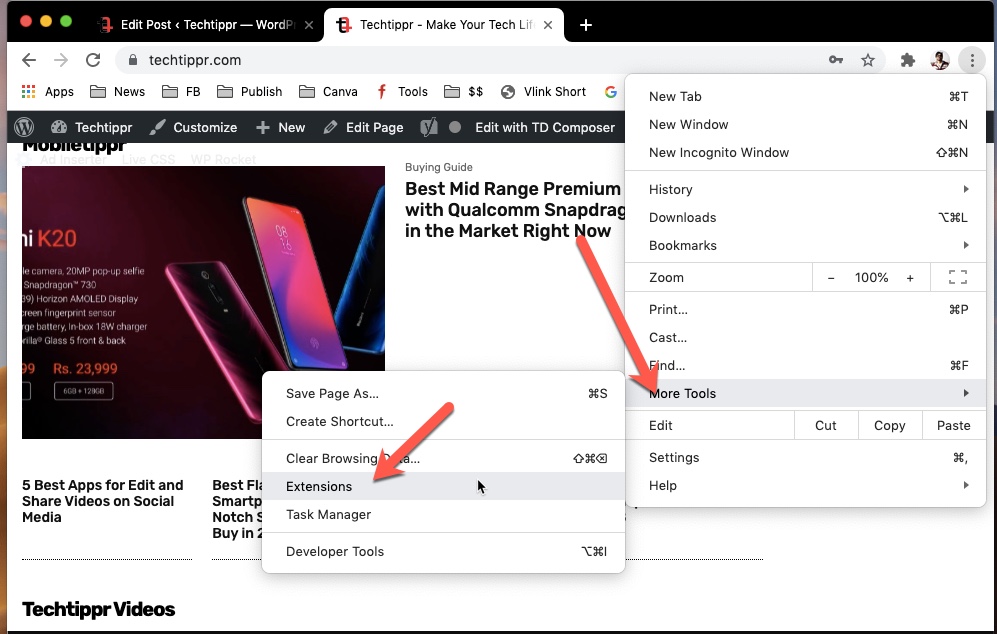Open the $$ bookmarks folder

click(464, 92)
